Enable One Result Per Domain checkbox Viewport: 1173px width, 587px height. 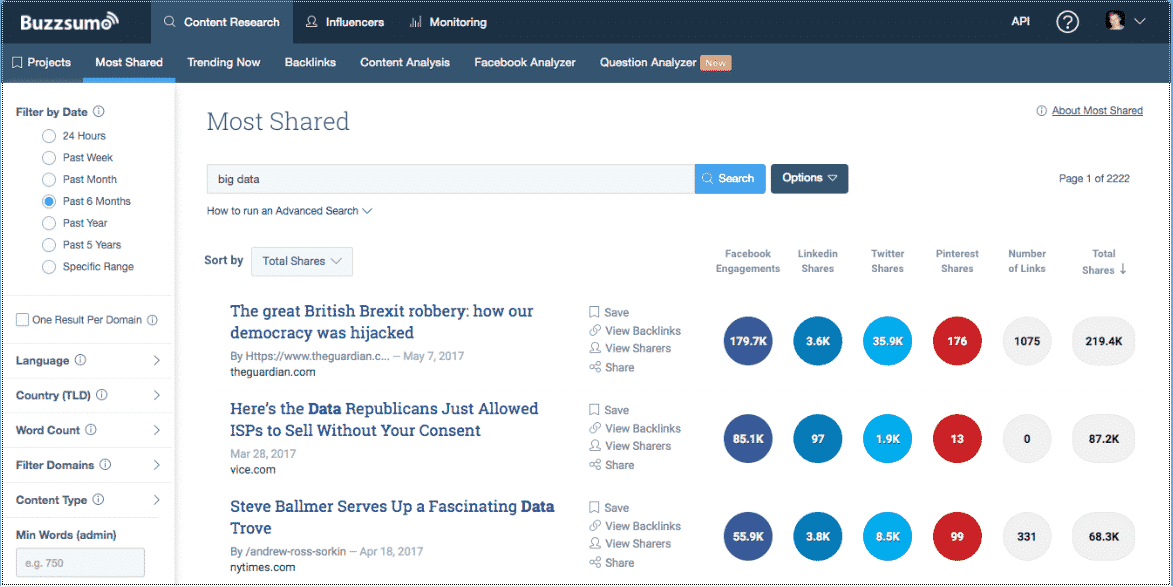pyautogui.click(x=22, y=320)
